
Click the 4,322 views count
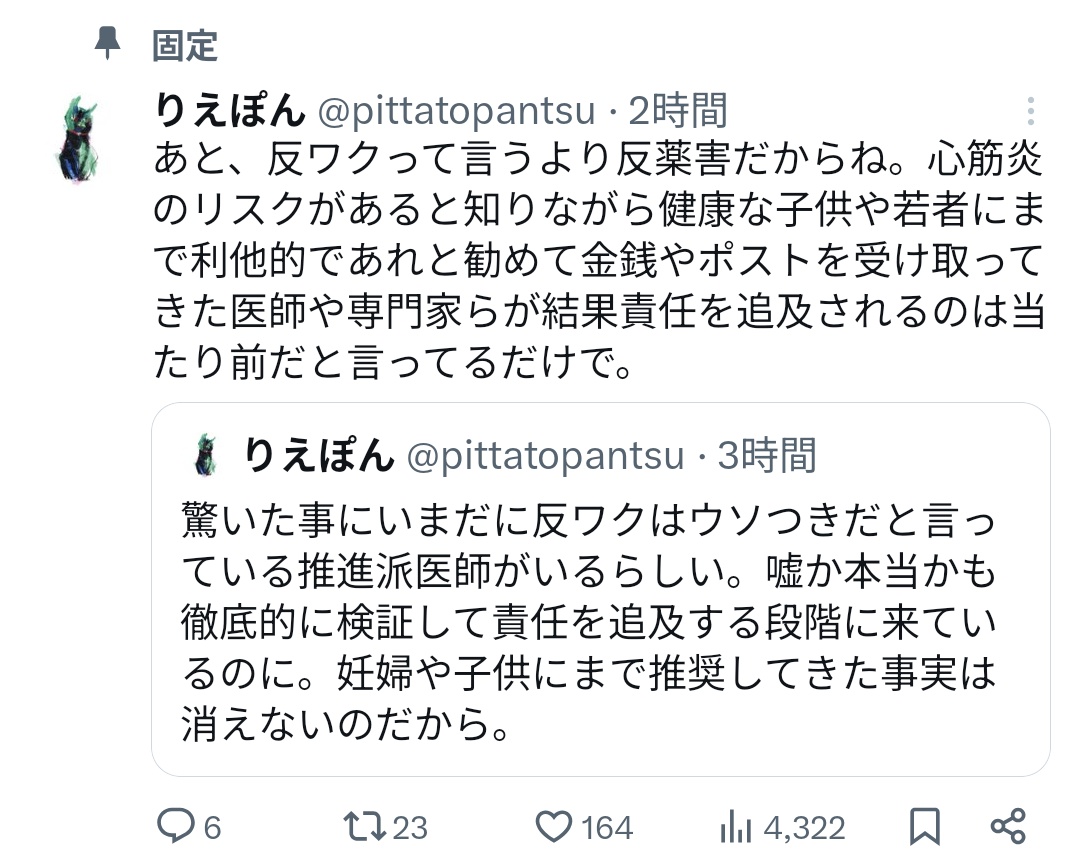[805, 828]
